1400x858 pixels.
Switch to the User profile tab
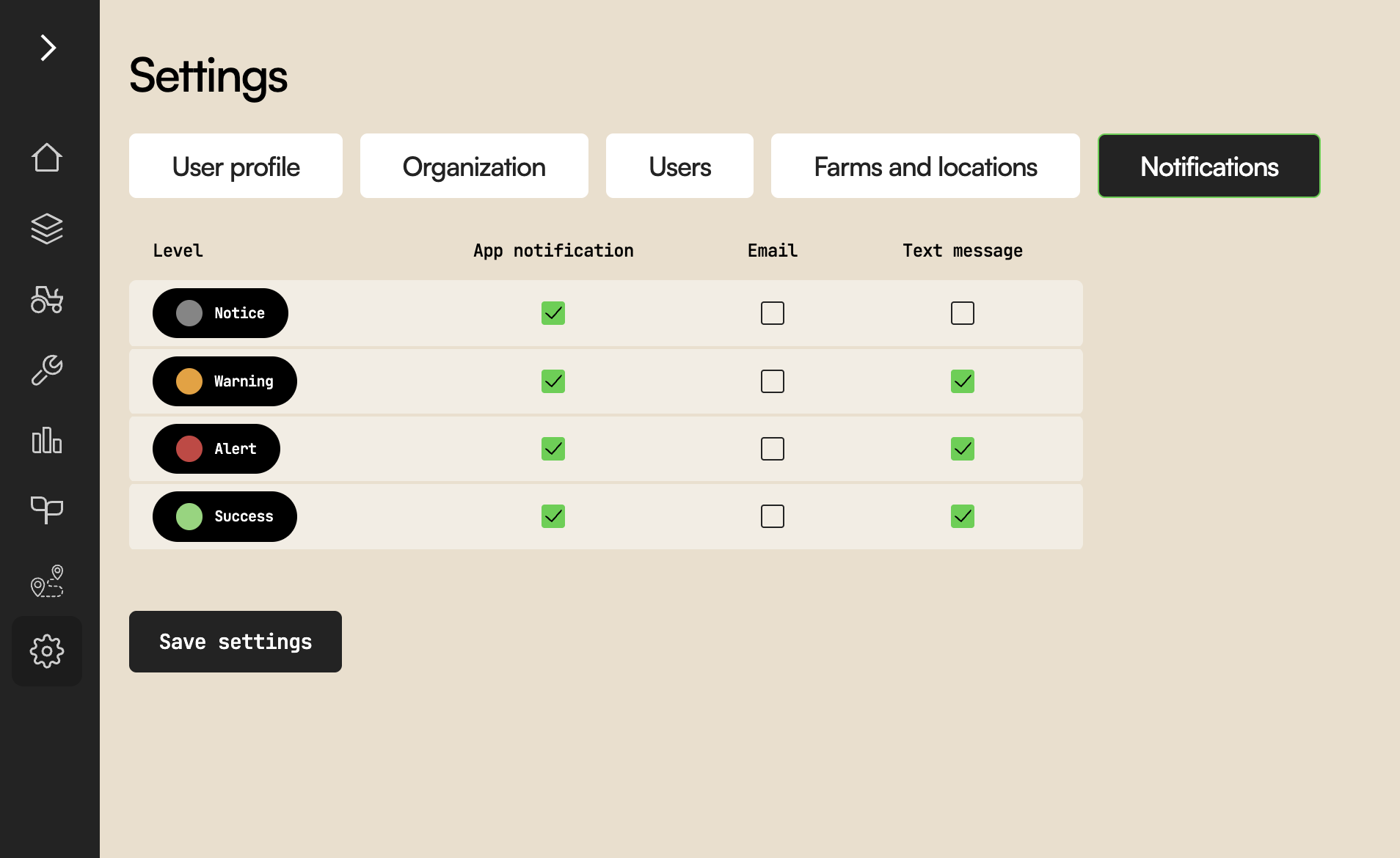[236, 166]
